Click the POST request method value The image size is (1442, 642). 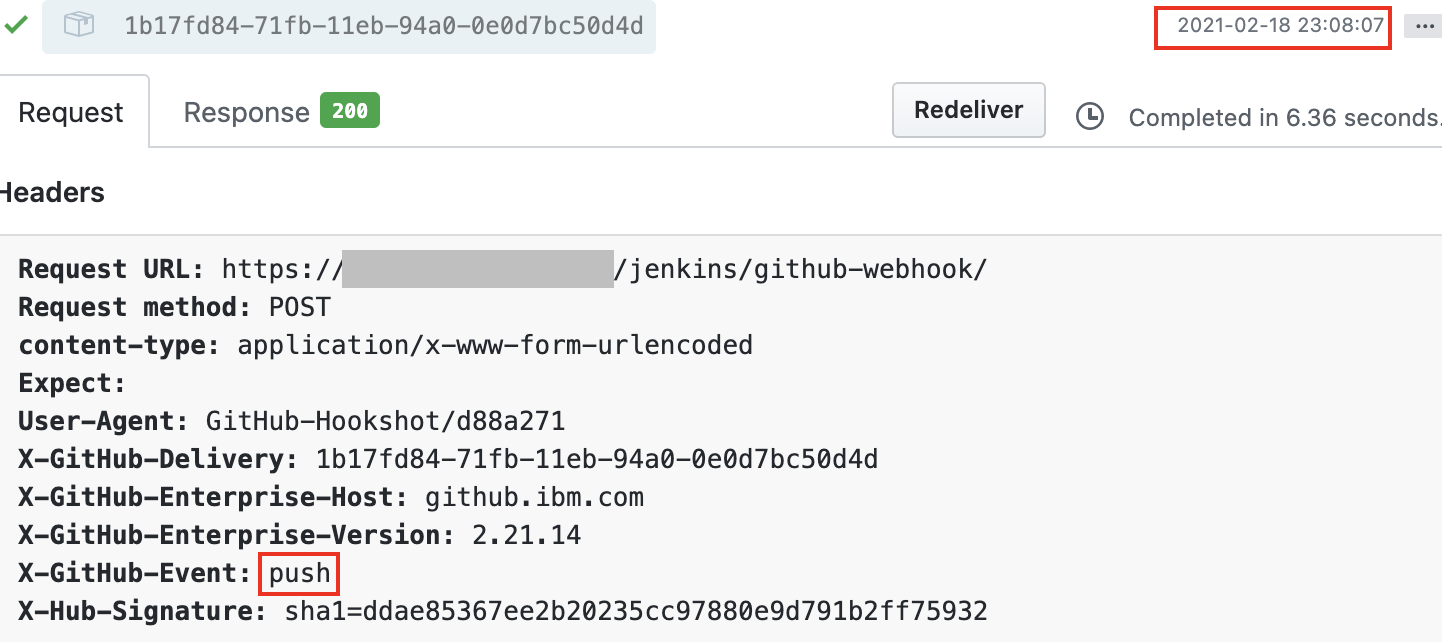(299, 307)
